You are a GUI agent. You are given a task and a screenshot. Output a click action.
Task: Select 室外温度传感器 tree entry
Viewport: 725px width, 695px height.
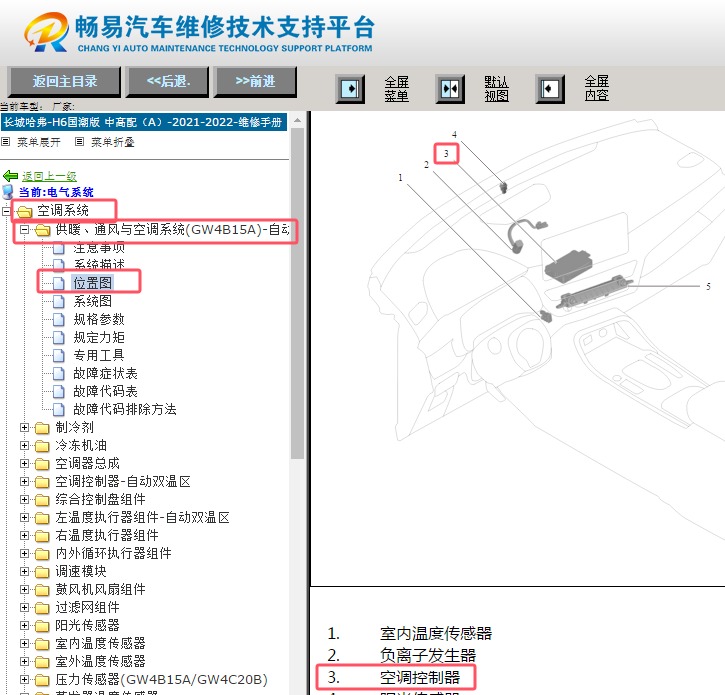point(100,662)
